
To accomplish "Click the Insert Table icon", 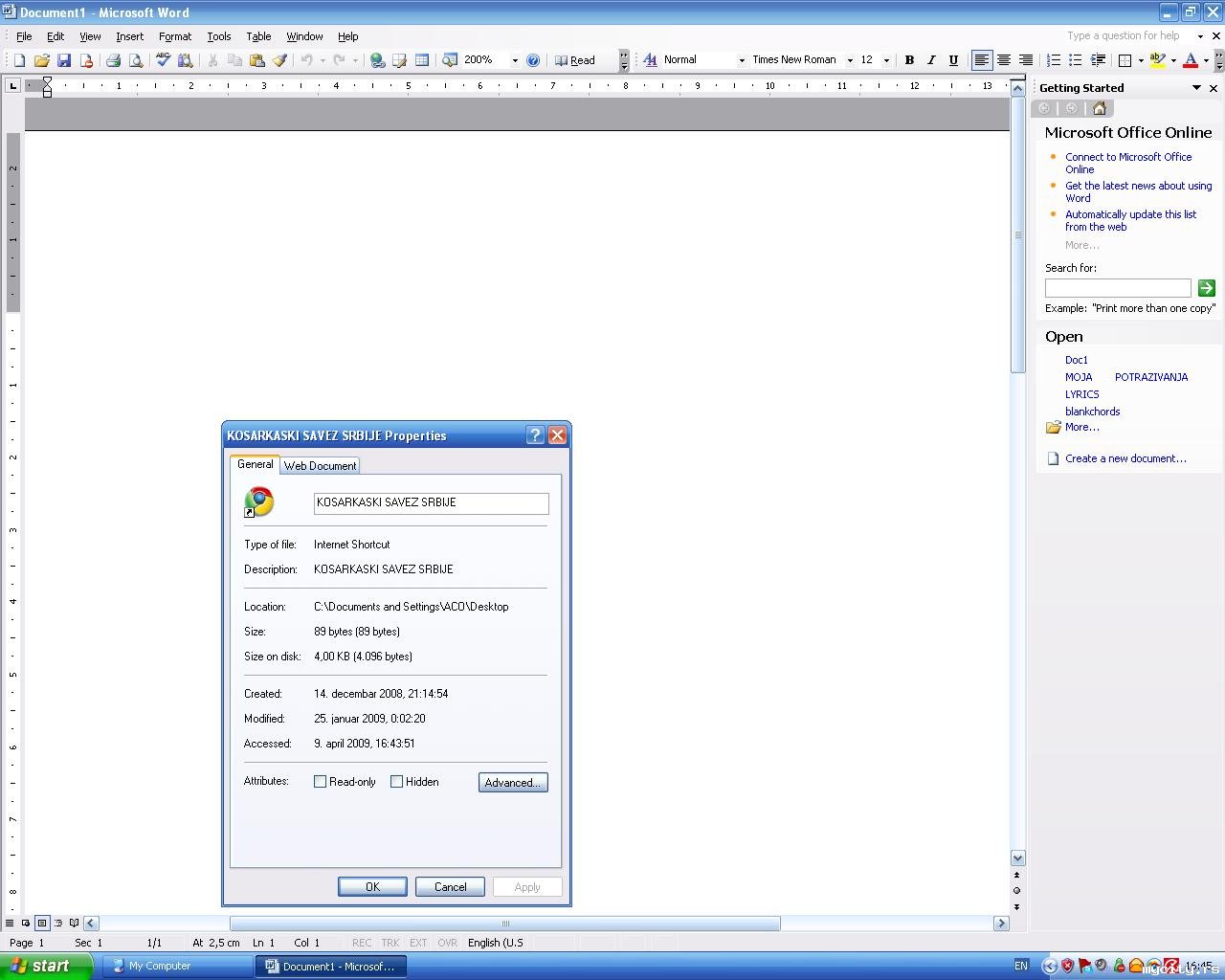I will pos(422,60).
